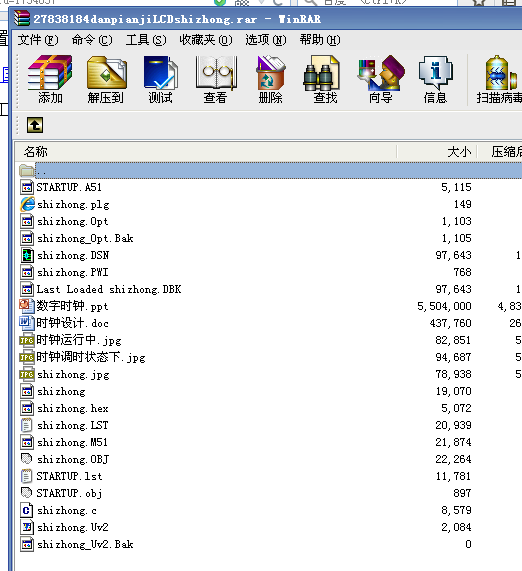Click the 删除 (Delete) toolbar icon
Screen dimensions: 522x571
270,73
